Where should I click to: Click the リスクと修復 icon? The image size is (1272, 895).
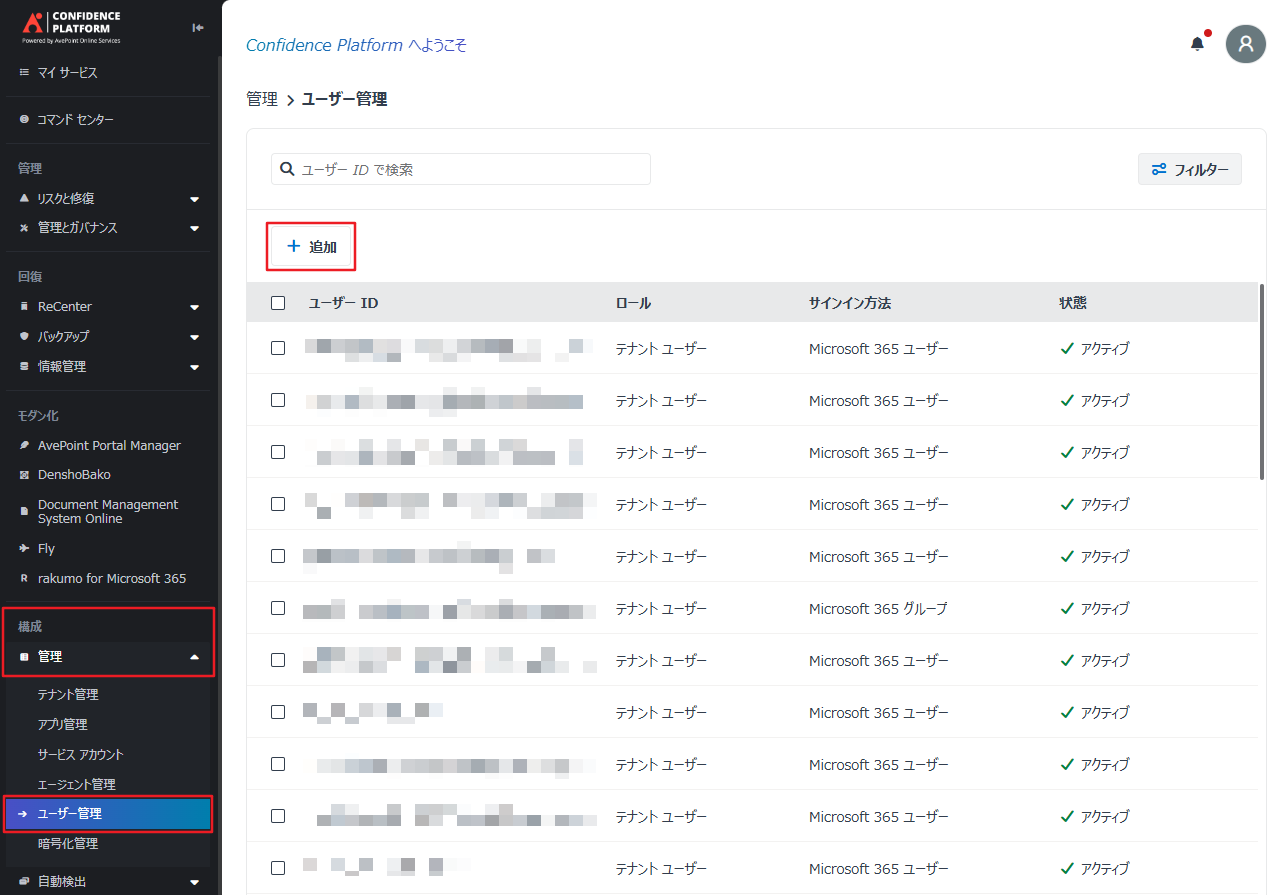pos(24,198)
